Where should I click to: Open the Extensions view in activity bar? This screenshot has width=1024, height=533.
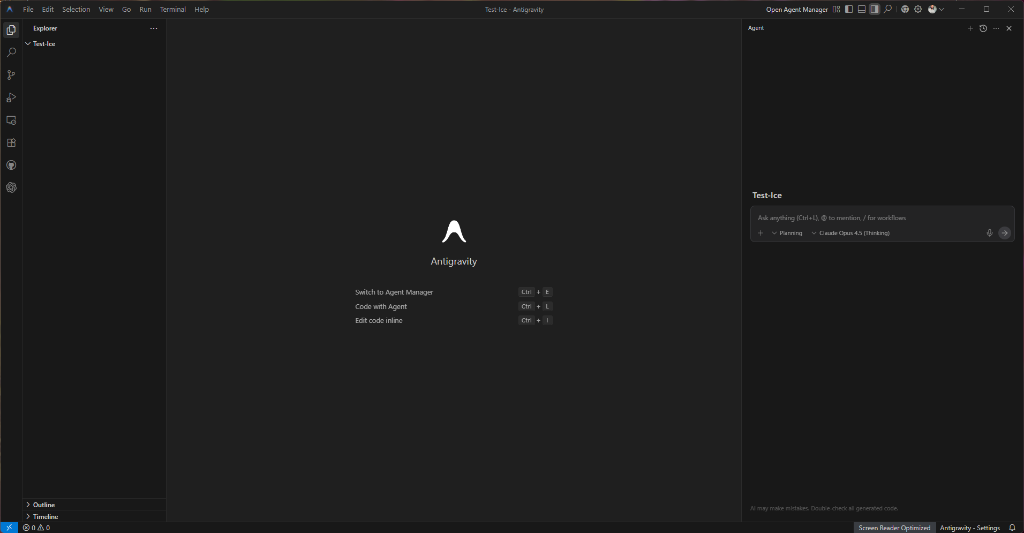(11, 142)
